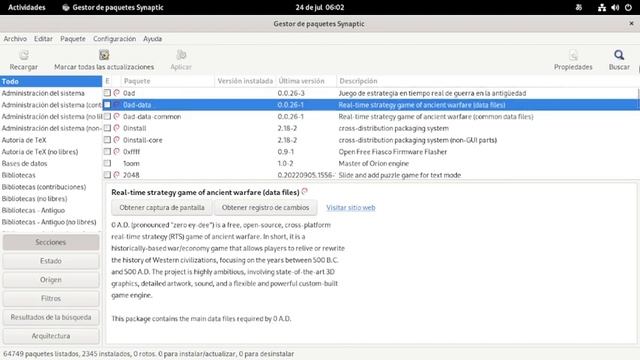Sort by the E status column header
Viewport: 640px width, 360px height.
coord(107,81)
